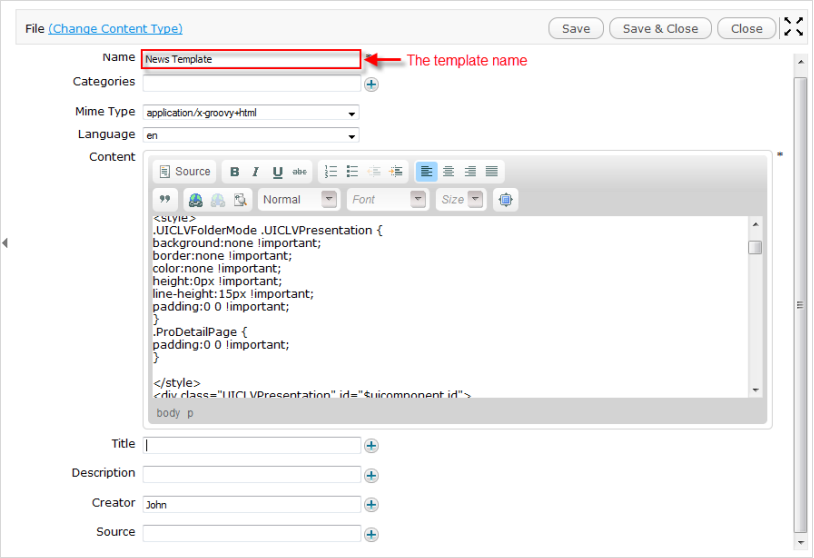This screenshot has height=558, width=814.
Task: Click the content editor vertical scrollbar thumb
Action: point(755,248)
